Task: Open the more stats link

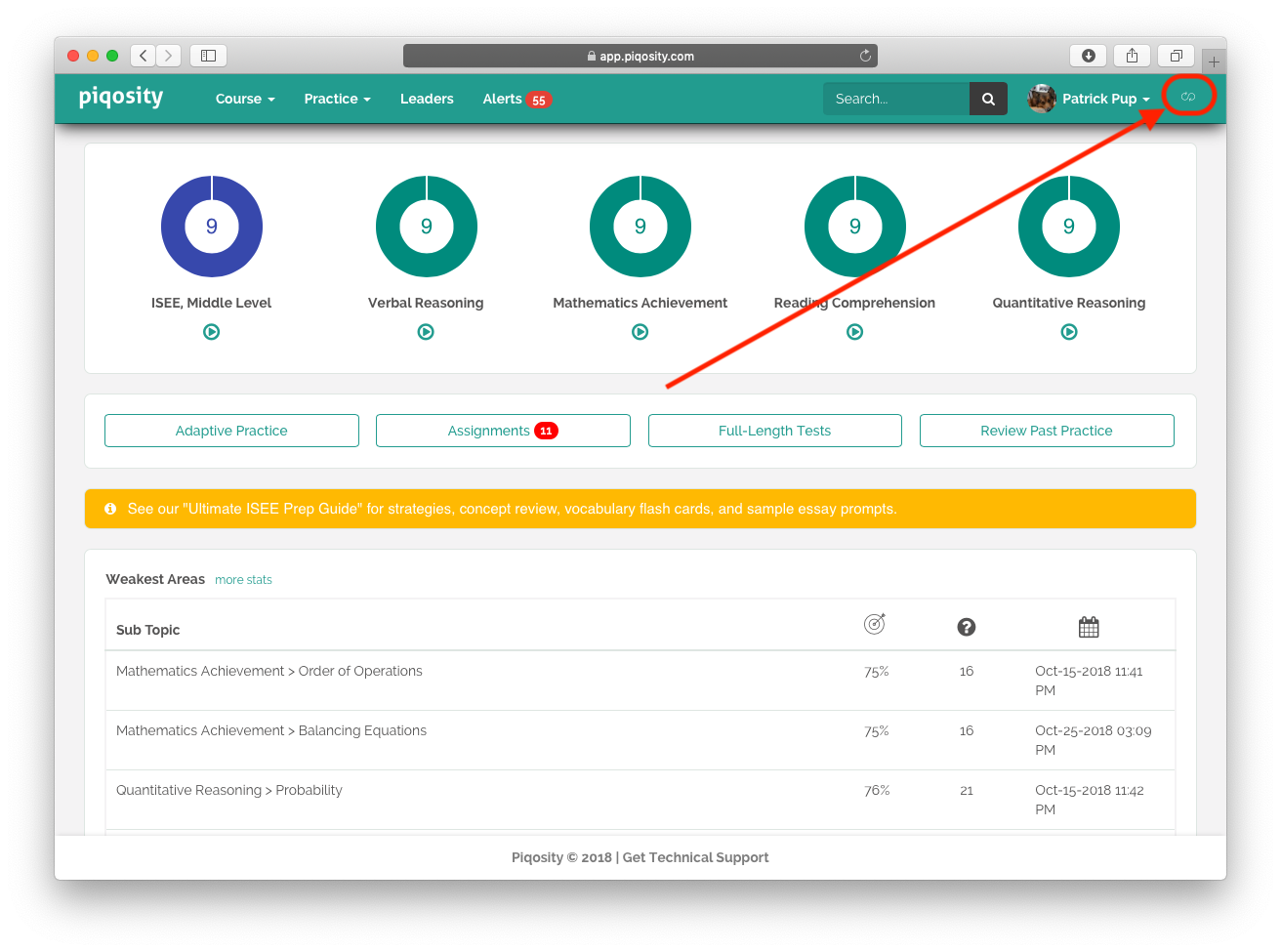Action: coord(243,580)
